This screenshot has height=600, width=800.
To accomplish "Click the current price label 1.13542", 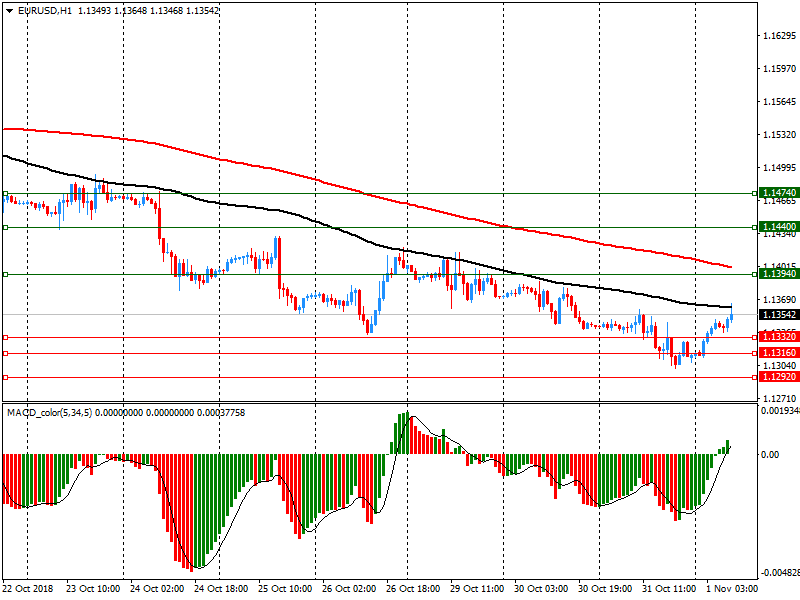I will coord(778,315).
